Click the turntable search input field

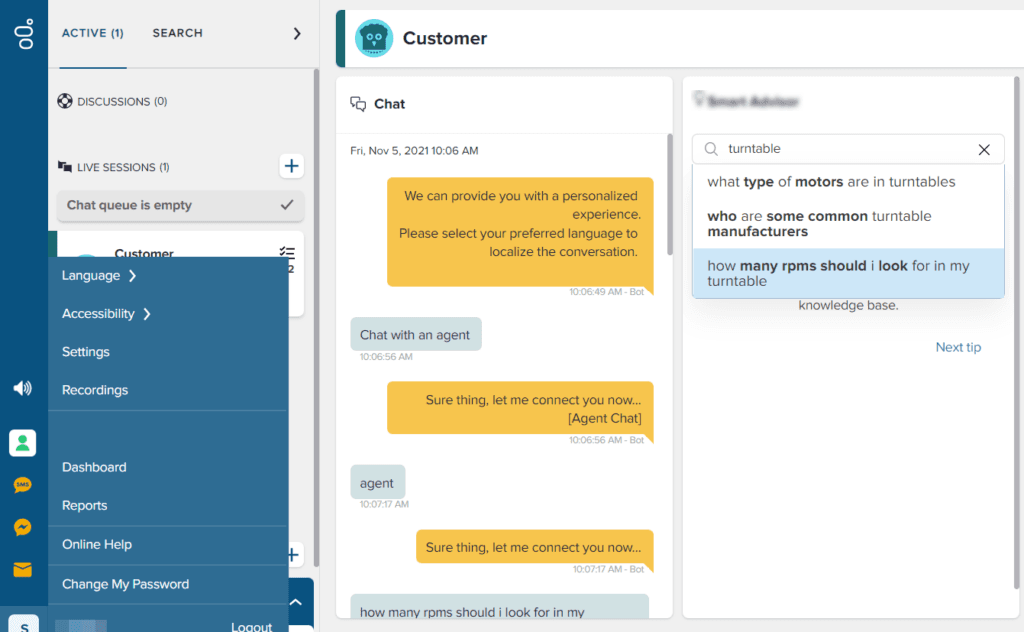(x=845, y=149)
